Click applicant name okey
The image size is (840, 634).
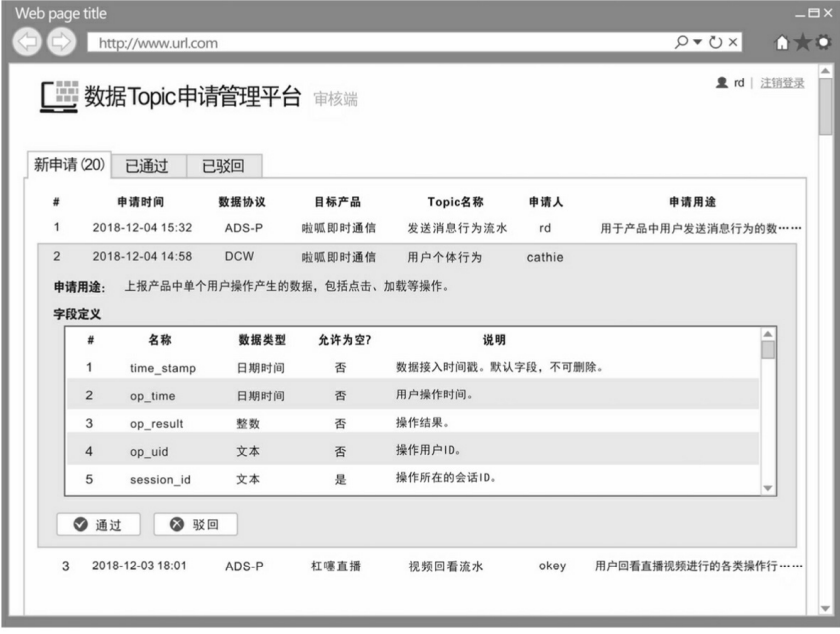(552, 566)
